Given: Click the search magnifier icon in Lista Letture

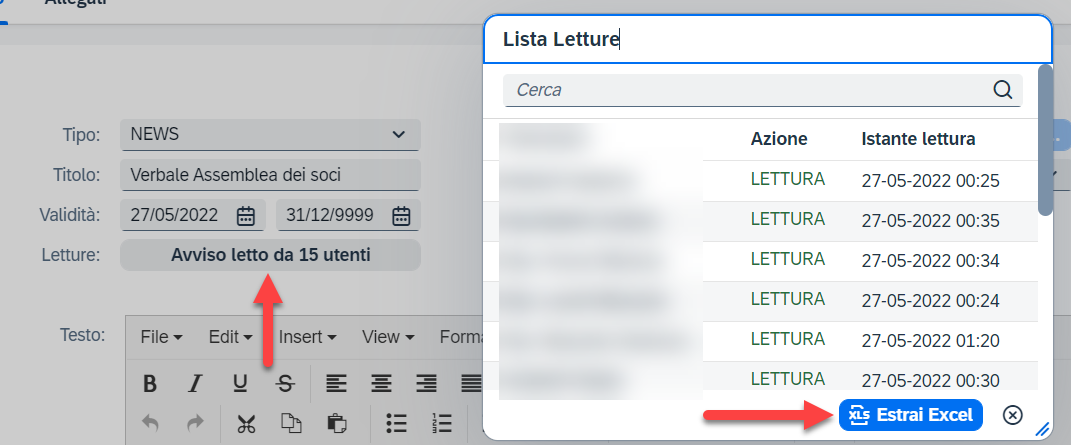Looking at the screenshot, I should pyautogui.click(x=1003, y=90).
